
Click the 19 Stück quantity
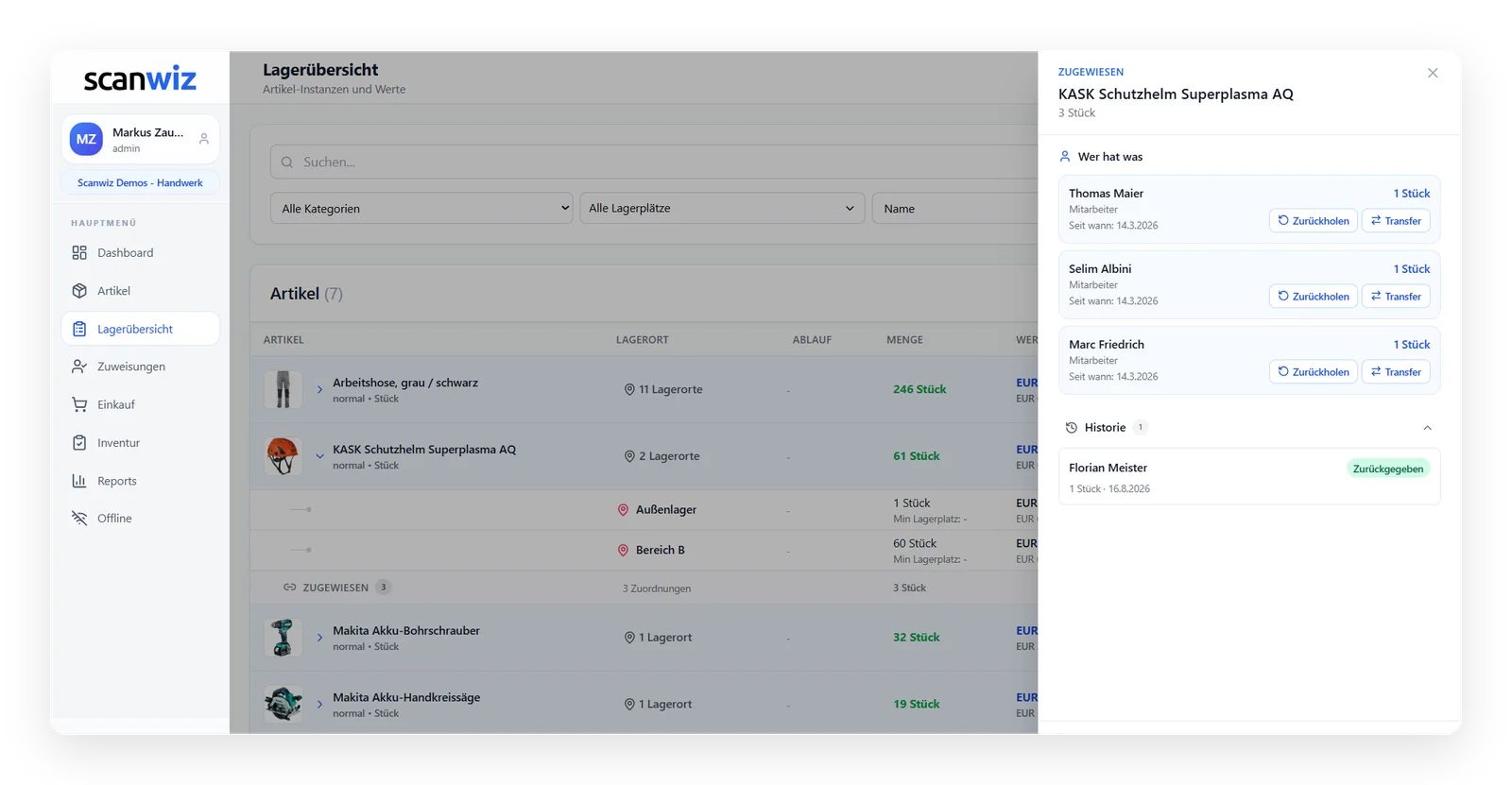(917, 704)
